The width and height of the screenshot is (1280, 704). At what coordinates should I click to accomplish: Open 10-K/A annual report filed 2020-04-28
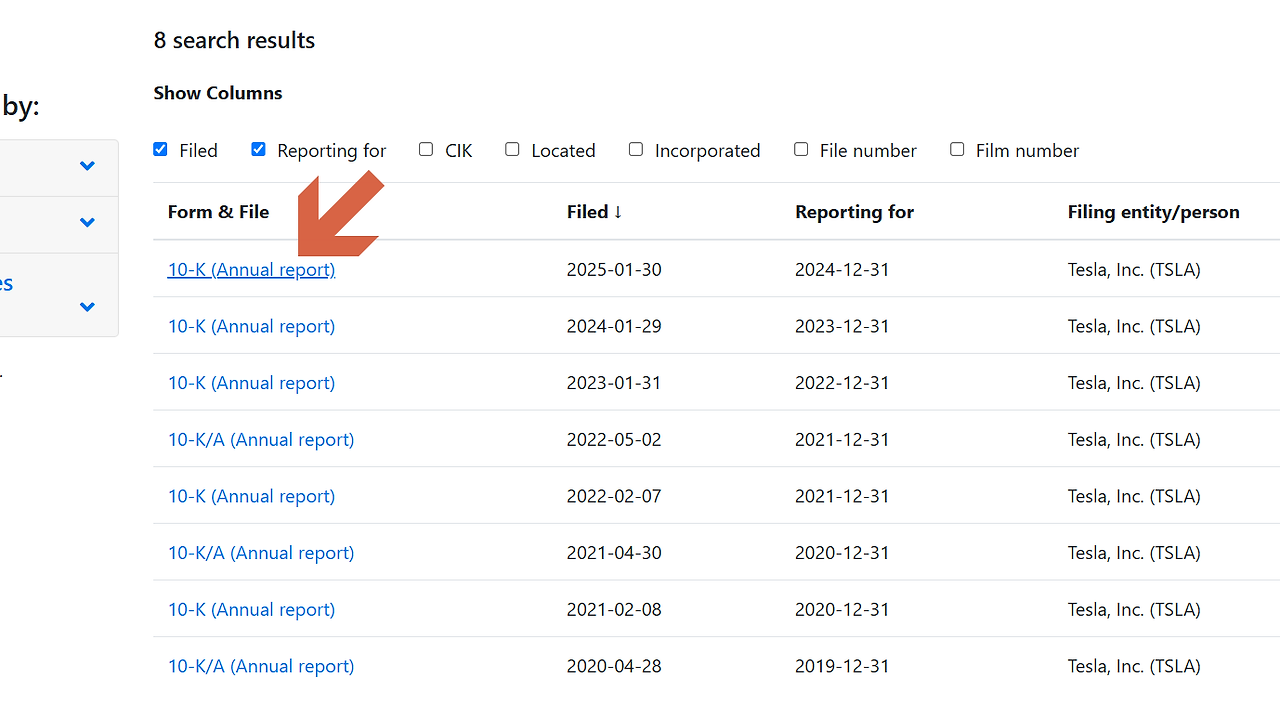[x=261, y=666]
